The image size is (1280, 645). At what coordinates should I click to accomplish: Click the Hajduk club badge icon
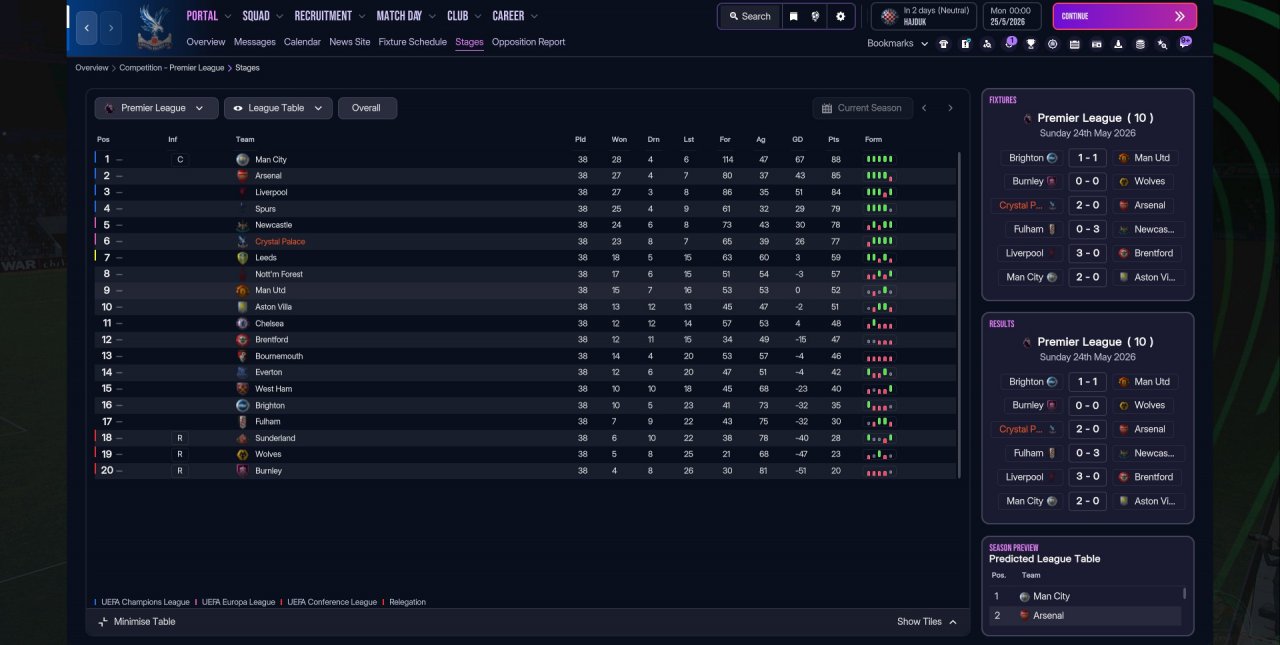click(x=888, y=16)
